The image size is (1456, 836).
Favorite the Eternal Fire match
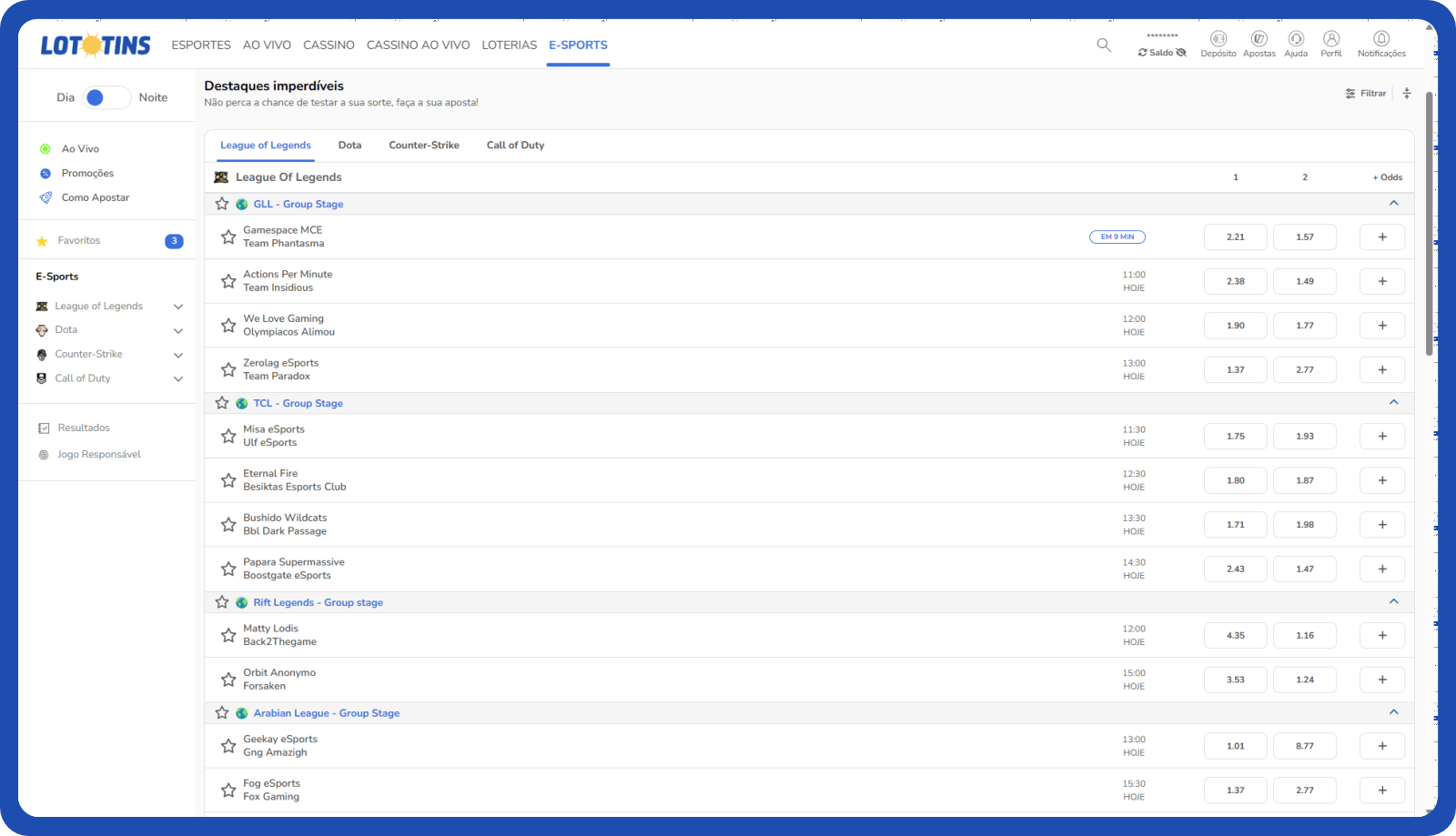[228, 480]
